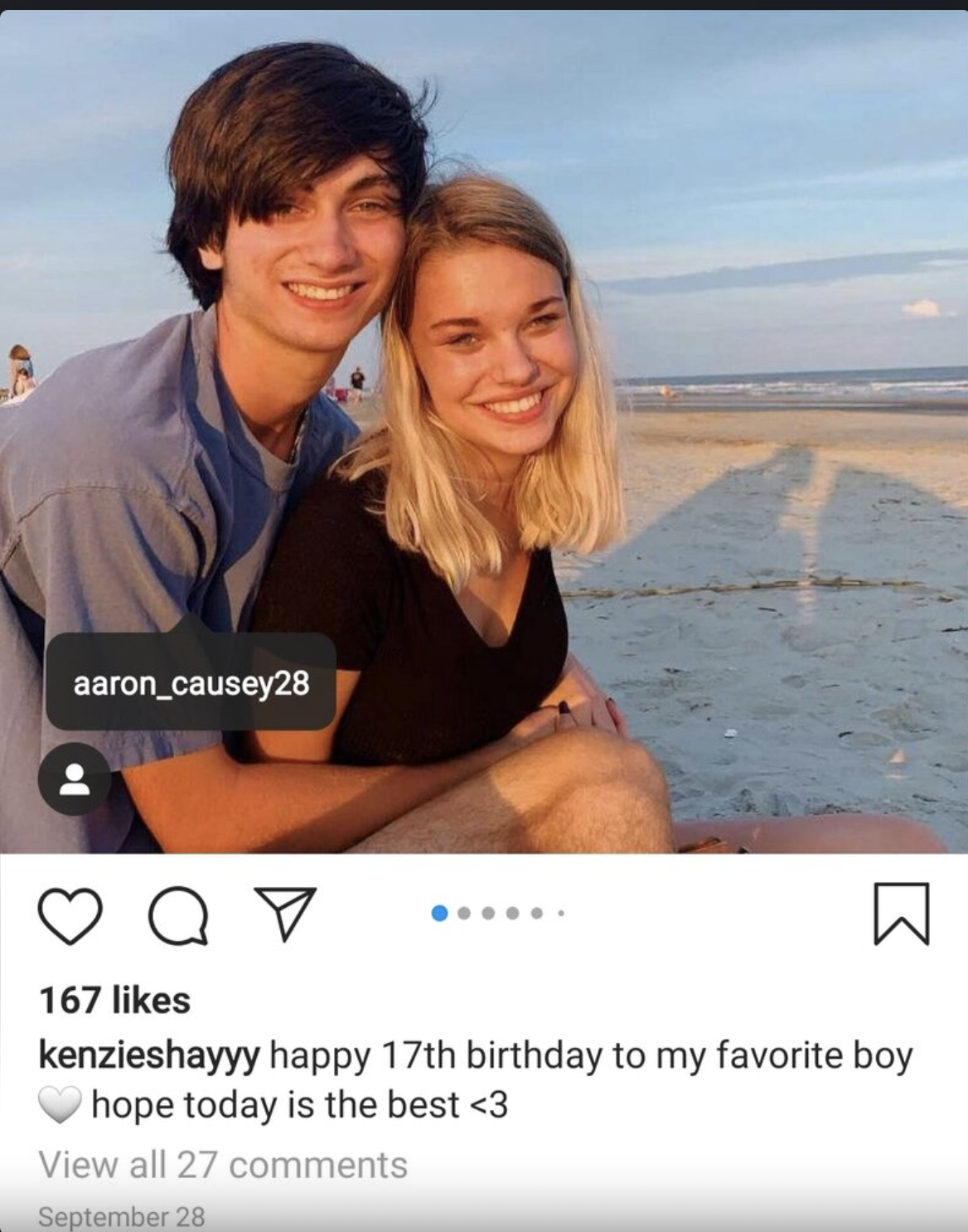
Task: View the 167 likes list
Action: [114, 1000]
